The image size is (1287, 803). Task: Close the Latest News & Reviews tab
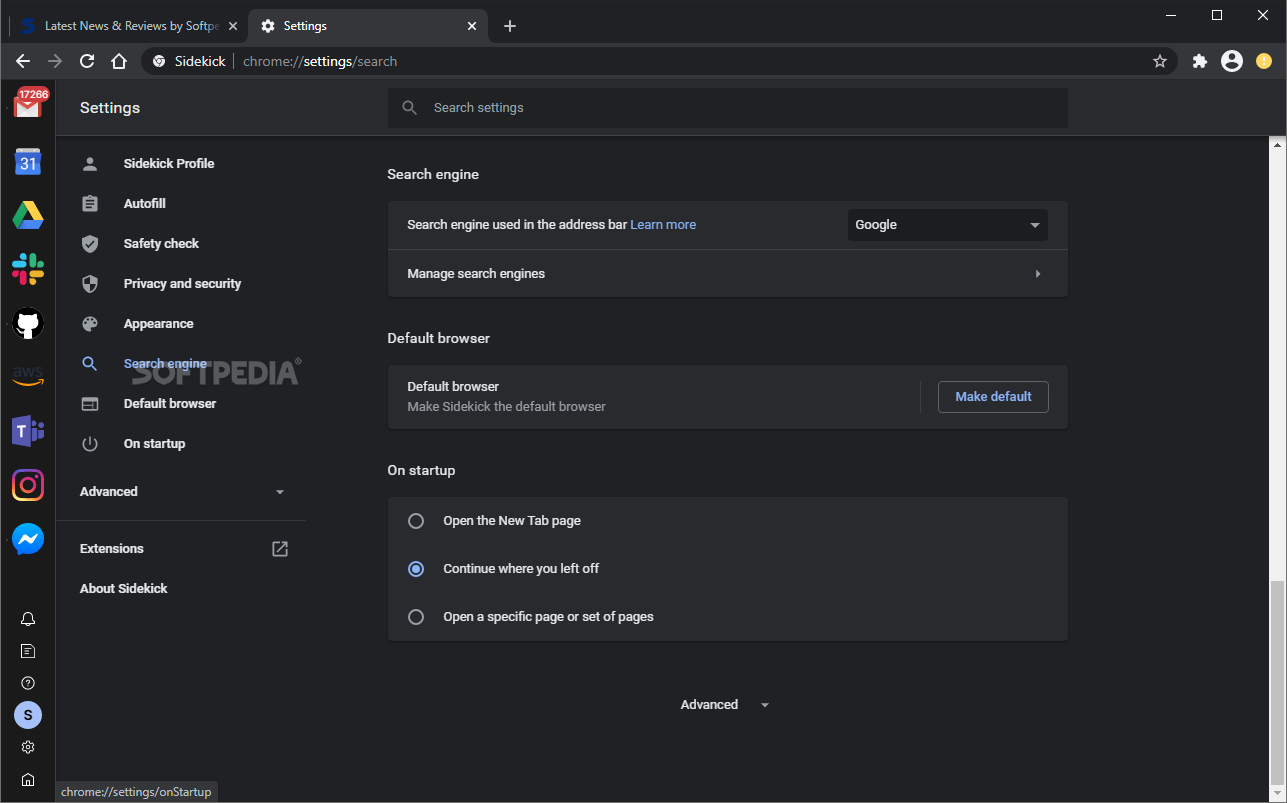click(x=233, y=26)
